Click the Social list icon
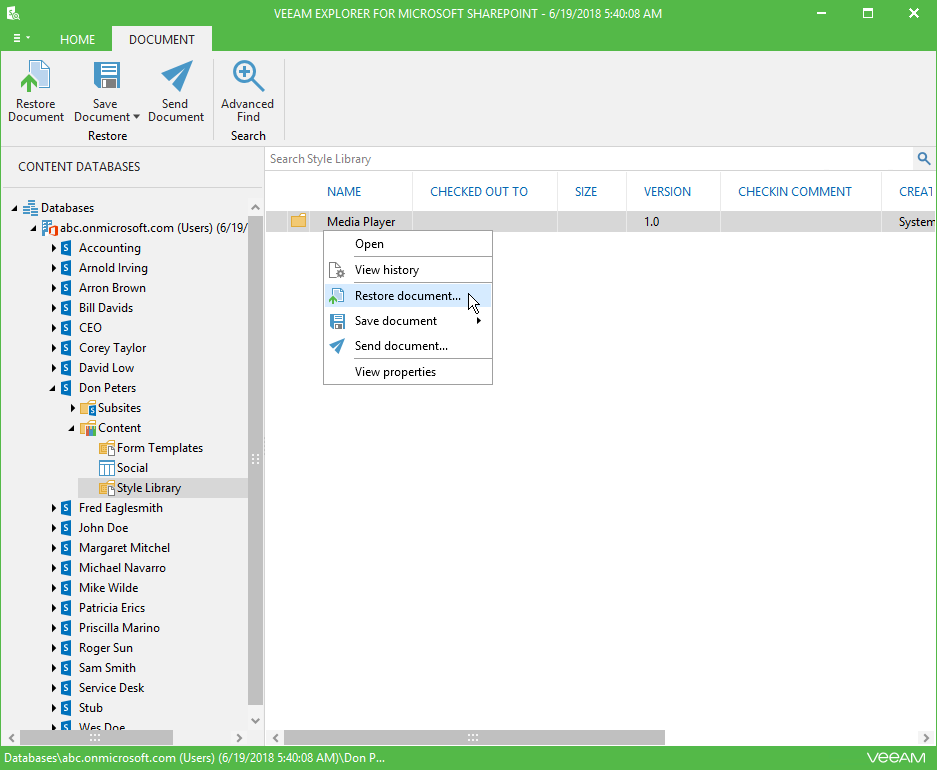This screenshot has height=770, width=937. tap(107, 468)
